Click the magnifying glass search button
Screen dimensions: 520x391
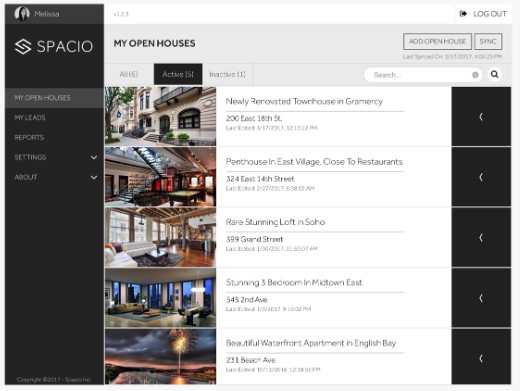tap(495, 74)
